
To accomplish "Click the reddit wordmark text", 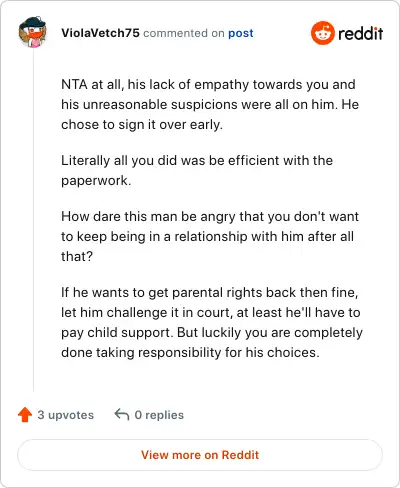I will coord(360,33).
